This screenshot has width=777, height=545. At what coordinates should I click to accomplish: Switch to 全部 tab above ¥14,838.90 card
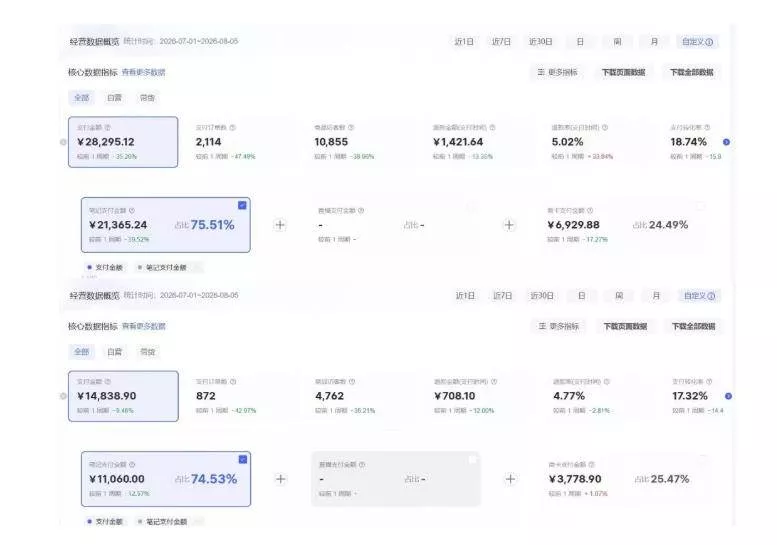[82, 352]
